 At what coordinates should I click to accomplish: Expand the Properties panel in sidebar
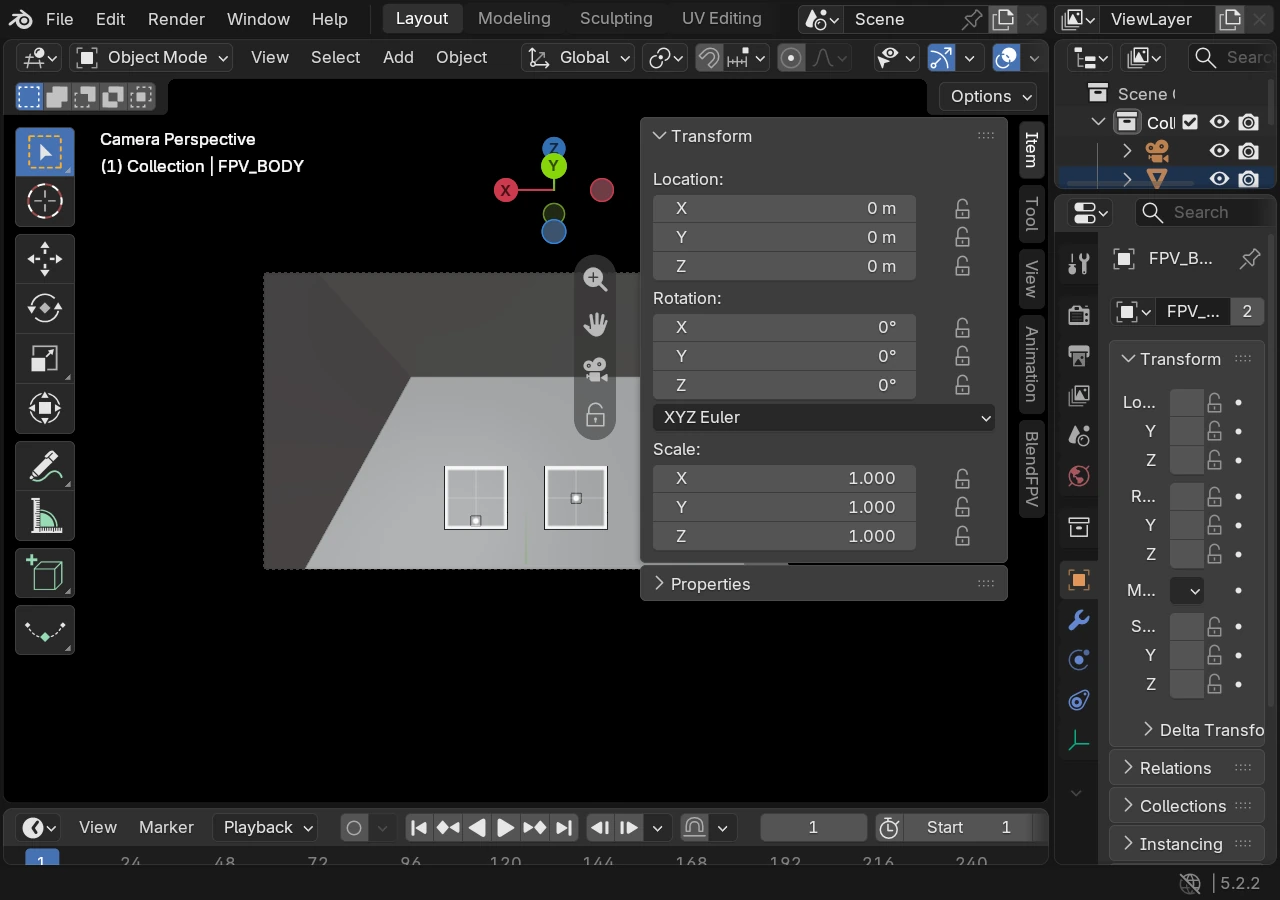click(824, 584)
